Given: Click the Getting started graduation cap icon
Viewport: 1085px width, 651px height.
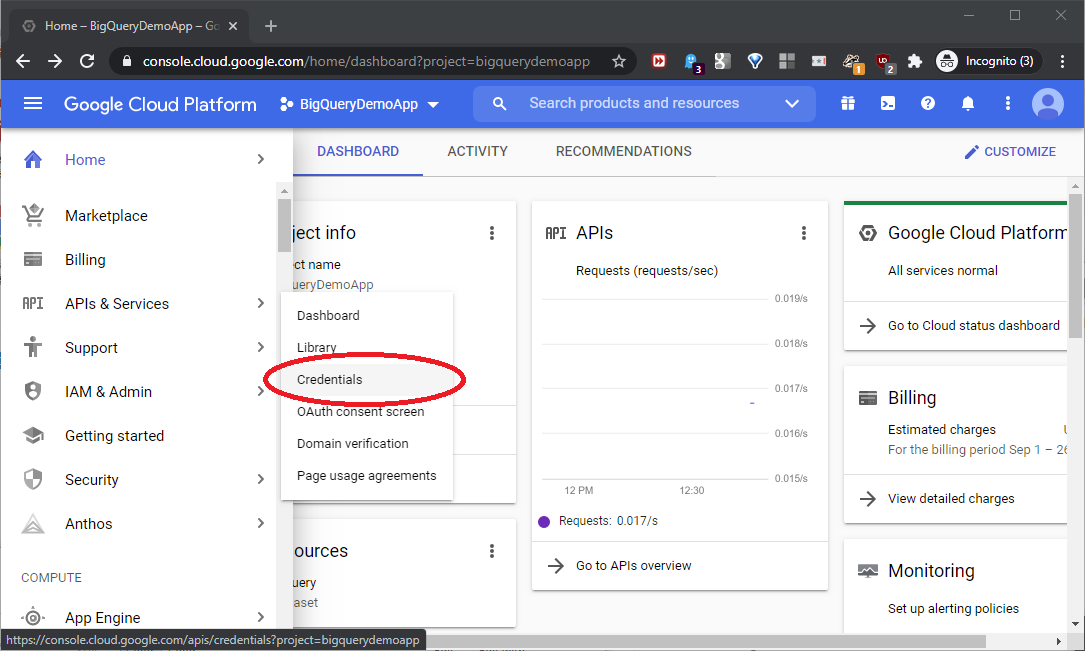Looking at the screenshot, I should [x=33, y=436].
